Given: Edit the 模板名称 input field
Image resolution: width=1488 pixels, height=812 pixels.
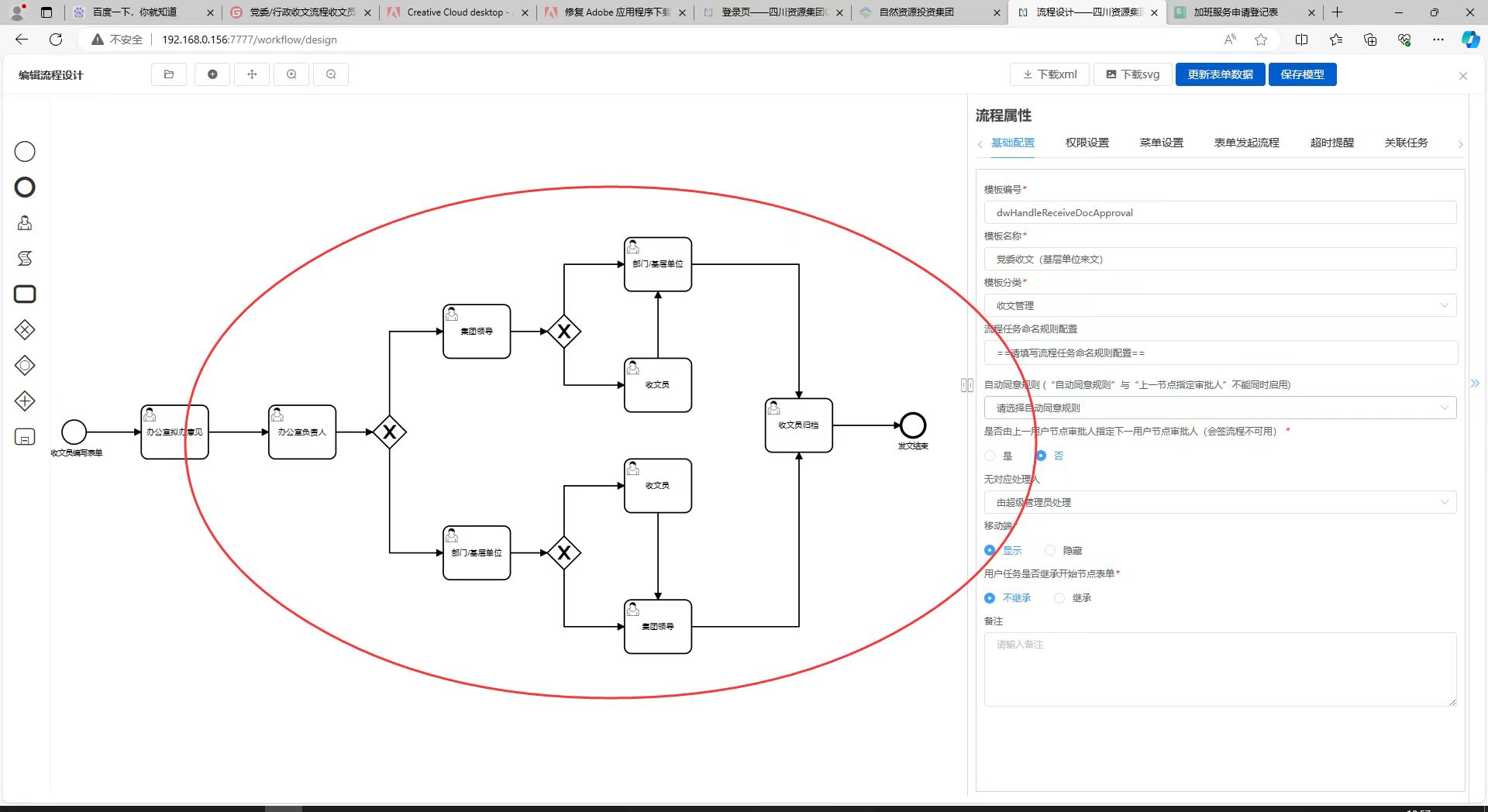Looking at the screenshot, I should [1220, 259].
